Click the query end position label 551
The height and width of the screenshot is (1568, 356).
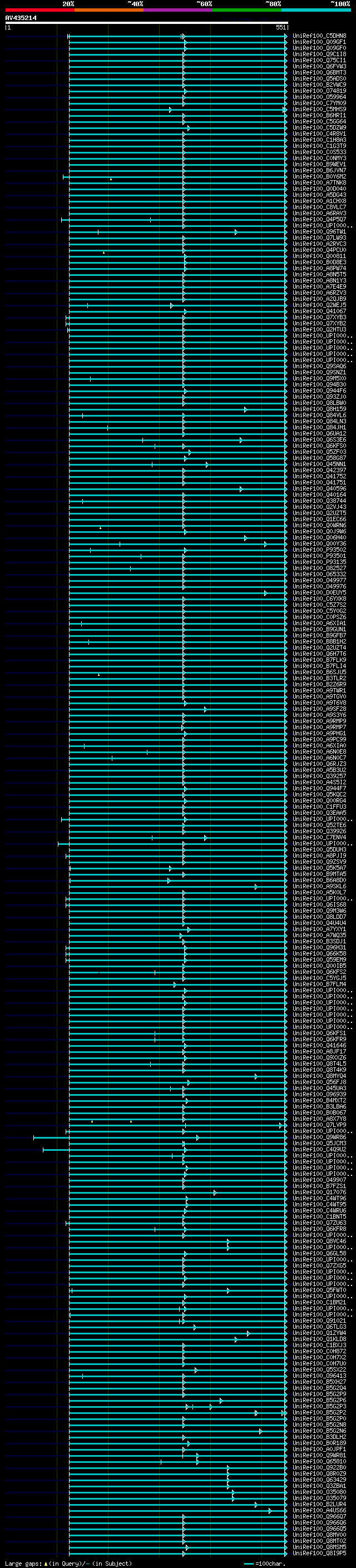tap(280, 27)
